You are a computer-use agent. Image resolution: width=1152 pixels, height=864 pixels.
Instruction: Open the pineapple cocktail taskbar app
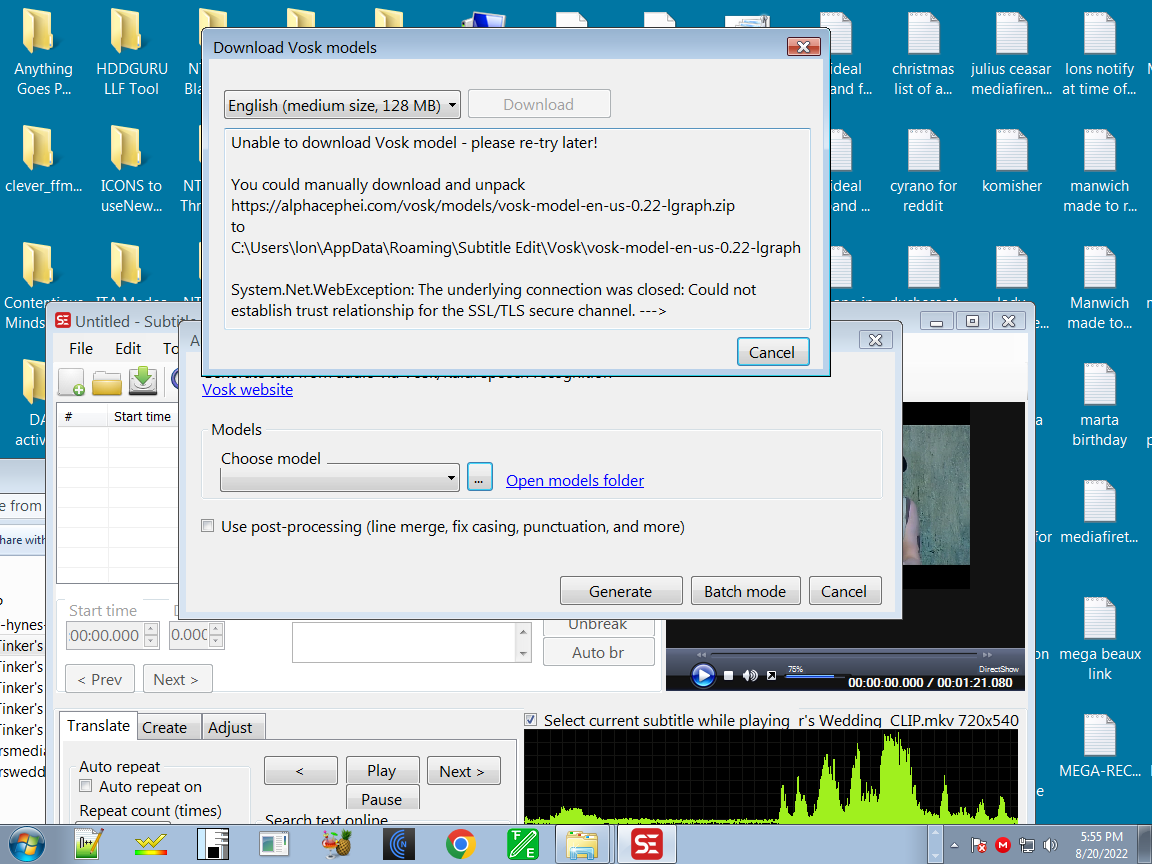pyautogui.click(x=336, y=845)
